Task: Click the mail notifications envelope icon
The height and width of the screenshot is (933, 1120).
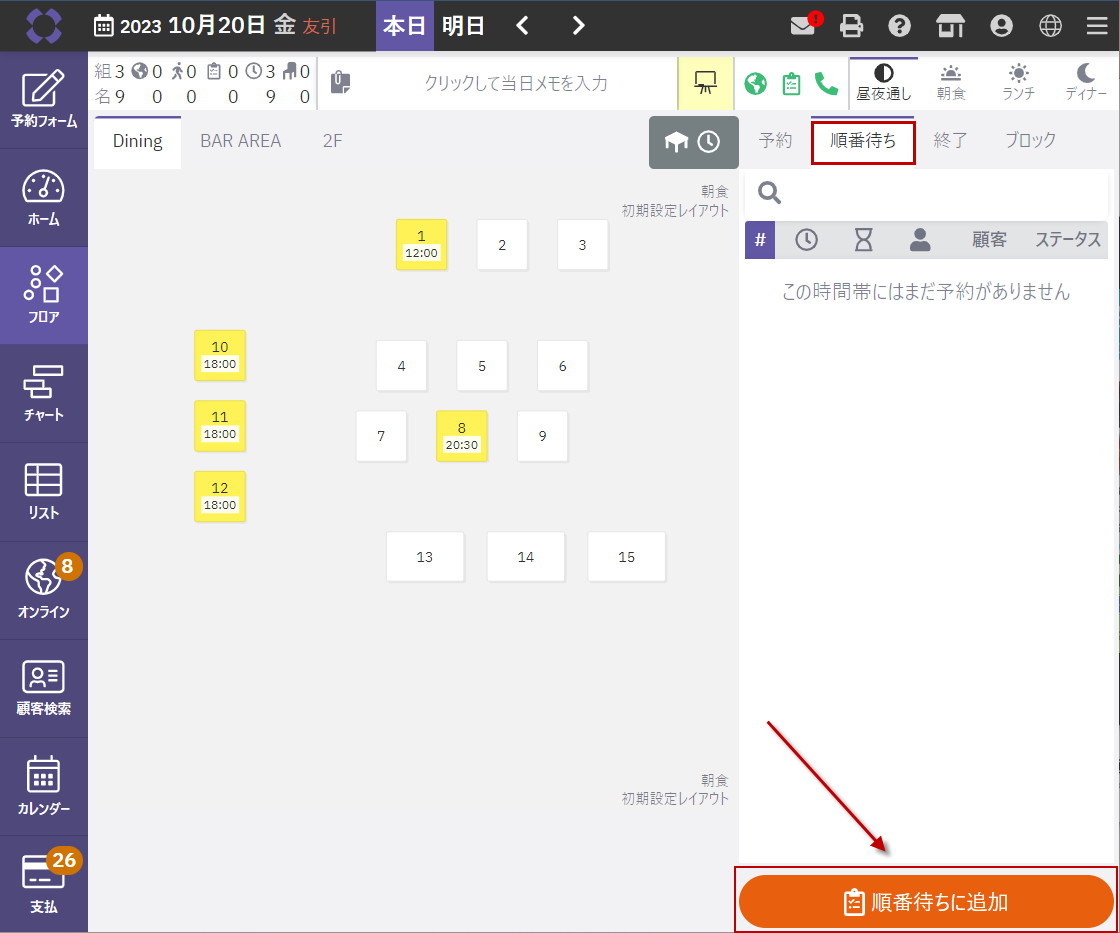Action: pos(803,26)
